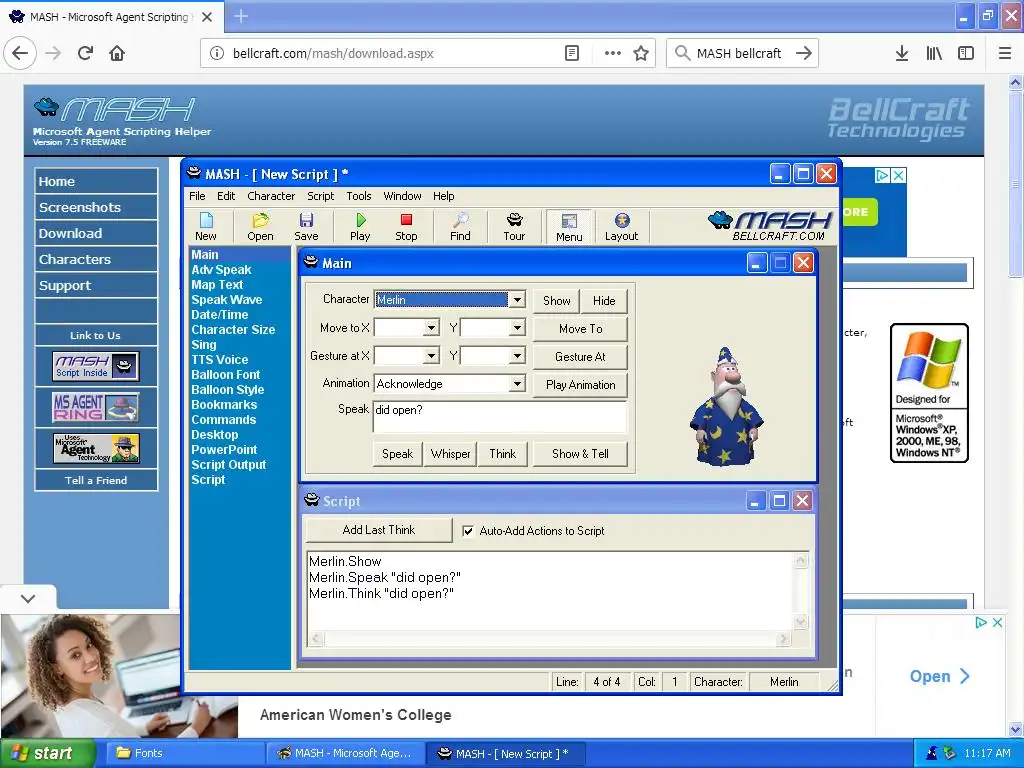Open the browser library icon

coord(934,53)
